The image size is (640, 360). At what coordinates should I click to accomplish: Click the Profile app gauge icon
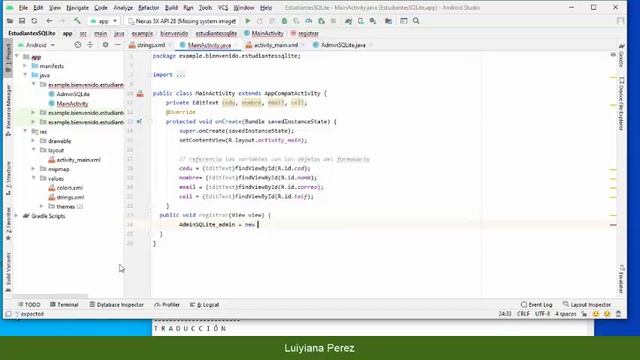[x=309, y=21]
